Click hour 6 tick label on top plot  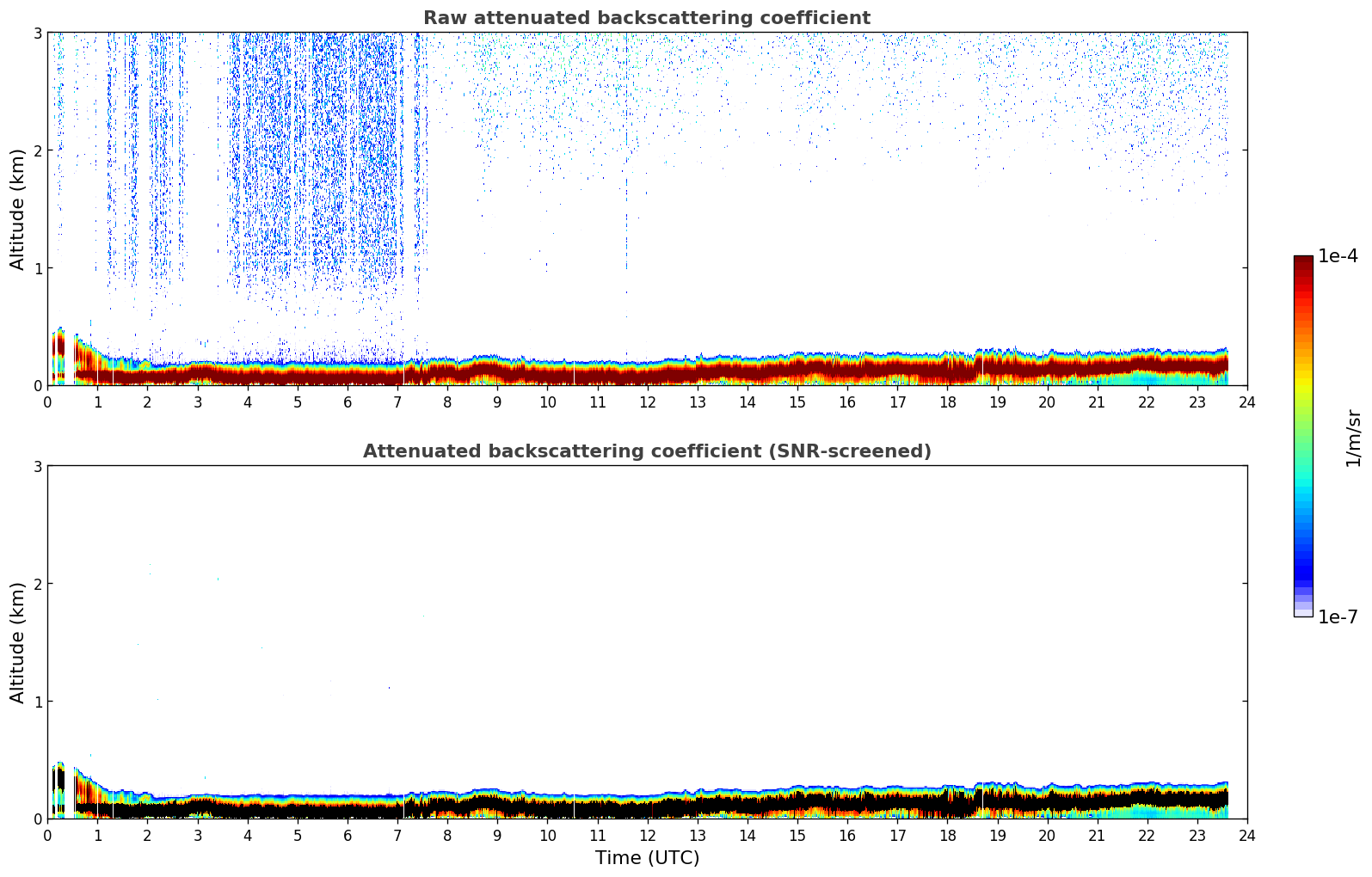(348, 402)
